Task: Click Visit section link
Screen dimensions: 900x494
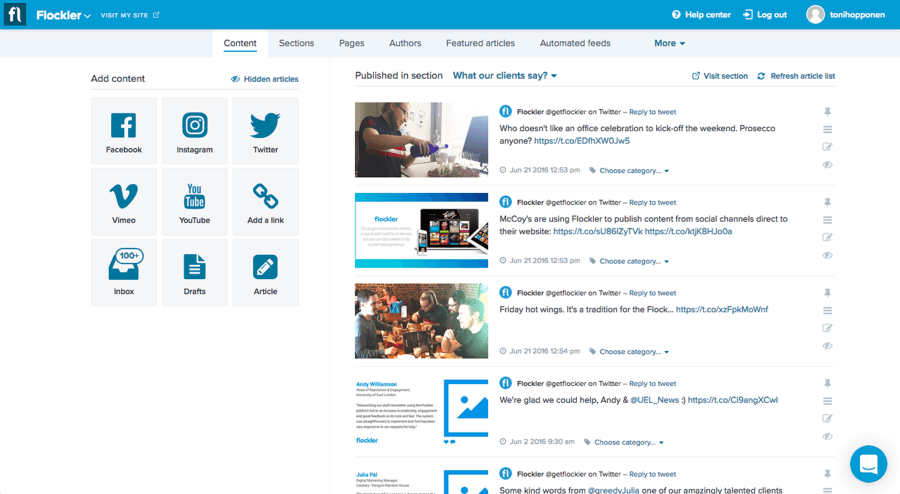Action: click(x=720, y=76)
